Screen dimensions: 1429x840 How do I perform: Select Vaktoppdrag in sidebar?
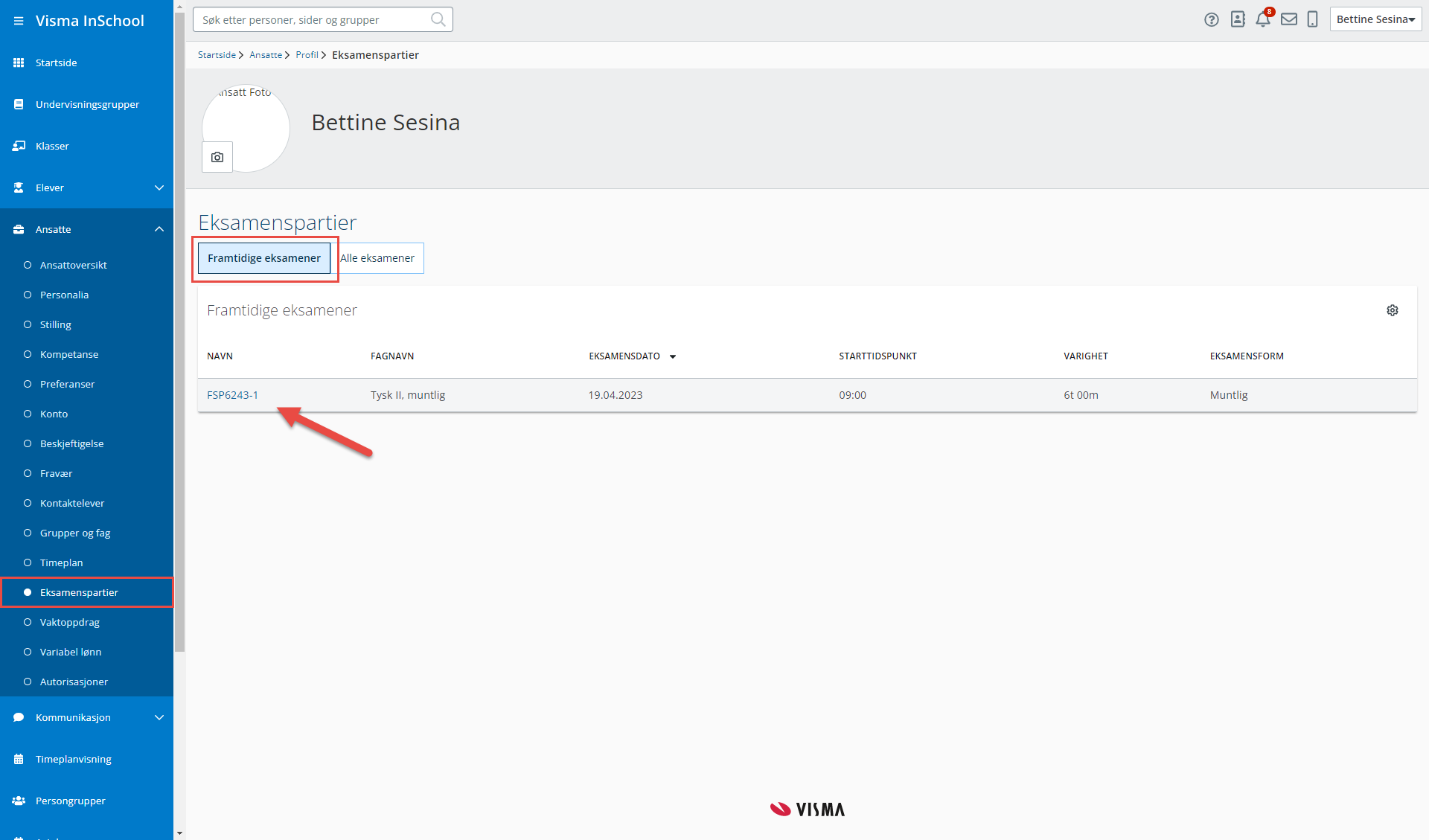click(69, 622)
